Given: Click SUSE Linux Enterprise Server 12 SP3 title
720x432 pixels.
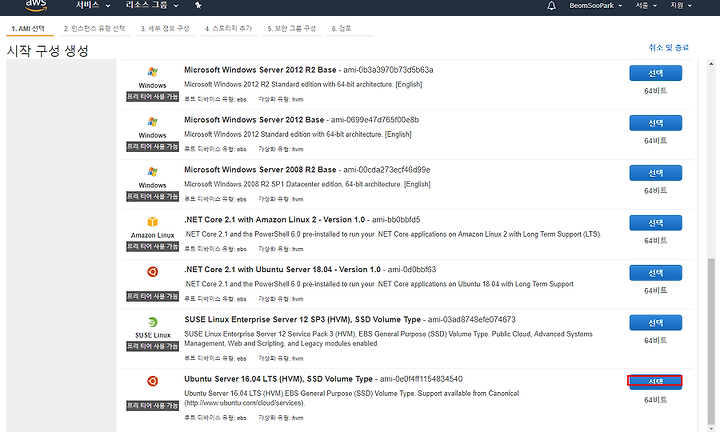Looking at the screenshot, I should point(303,320).
